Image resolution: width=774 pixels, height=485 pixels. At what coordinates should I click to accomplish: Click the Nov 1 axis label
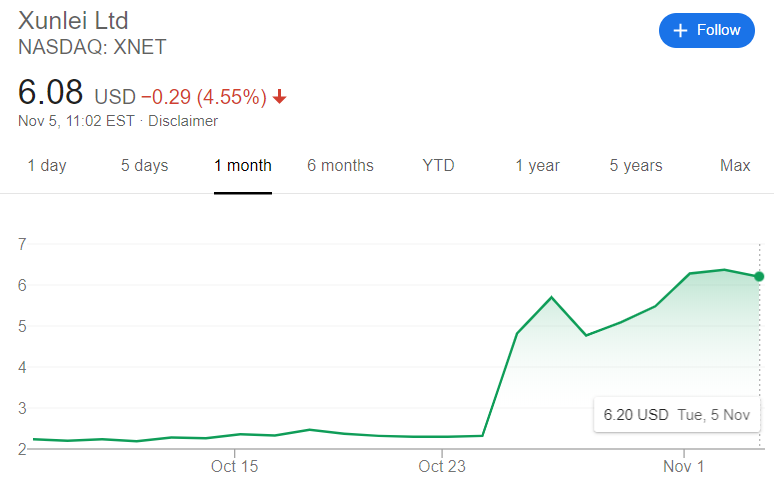coord(684,466)
